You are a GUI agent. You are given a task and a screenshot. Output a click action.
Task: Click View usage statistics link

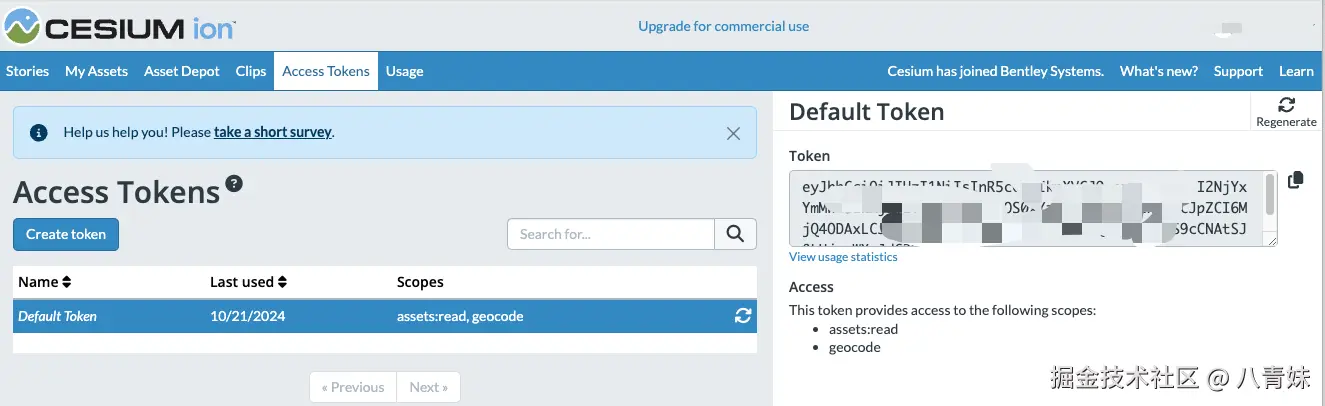[x=843, y=257]
